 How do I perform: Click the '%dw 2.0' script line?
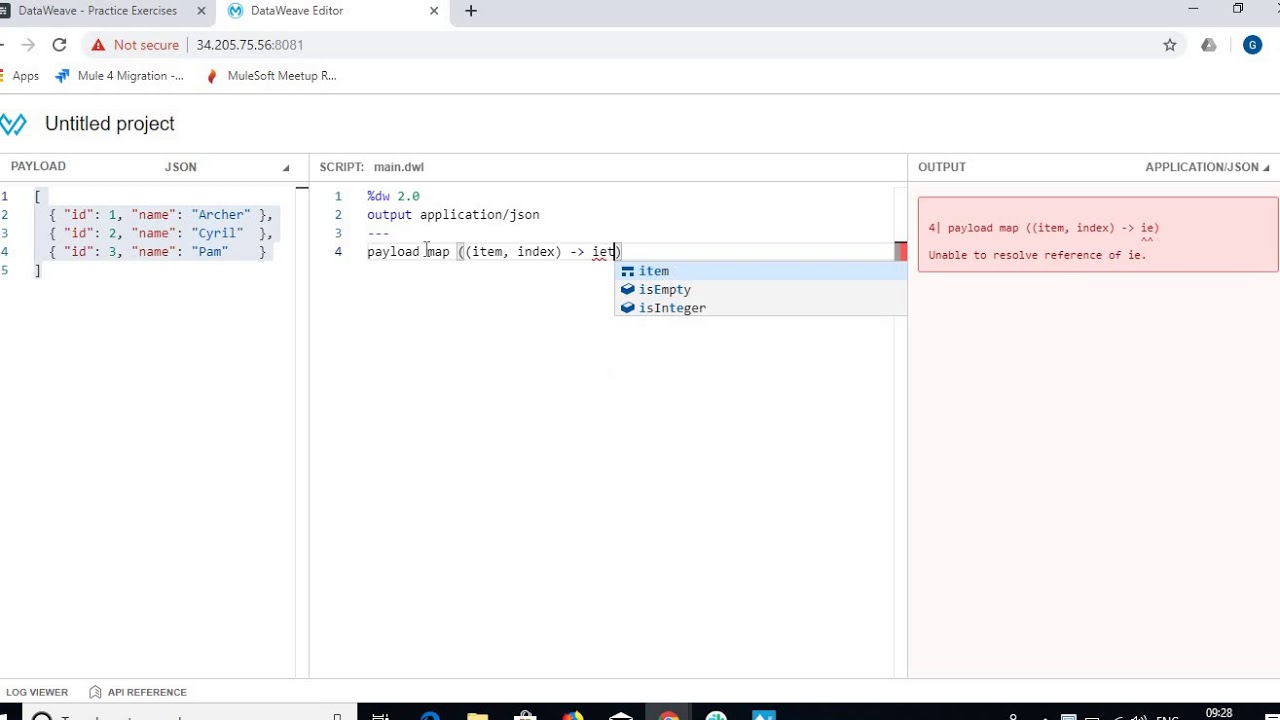pos(393,196)
